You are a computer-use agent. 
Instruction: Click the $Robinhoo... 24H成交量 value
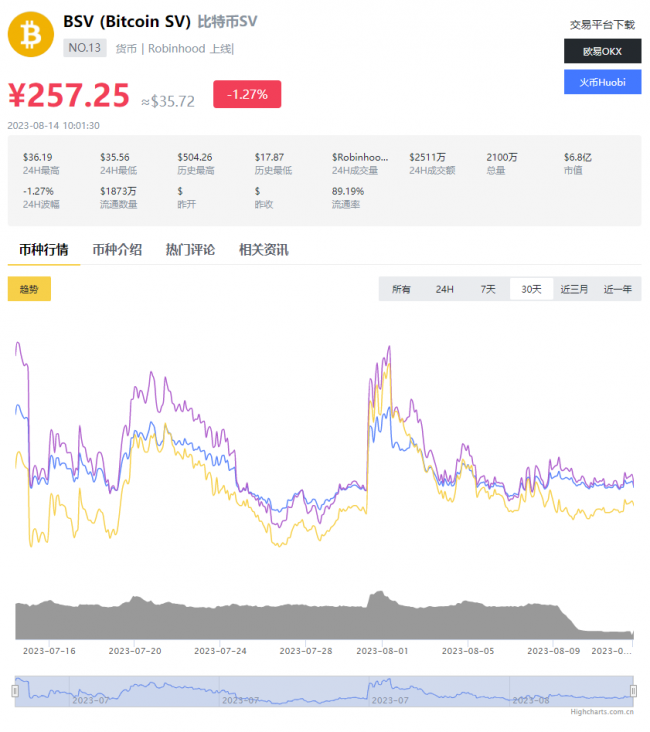(x=360, y=157)
